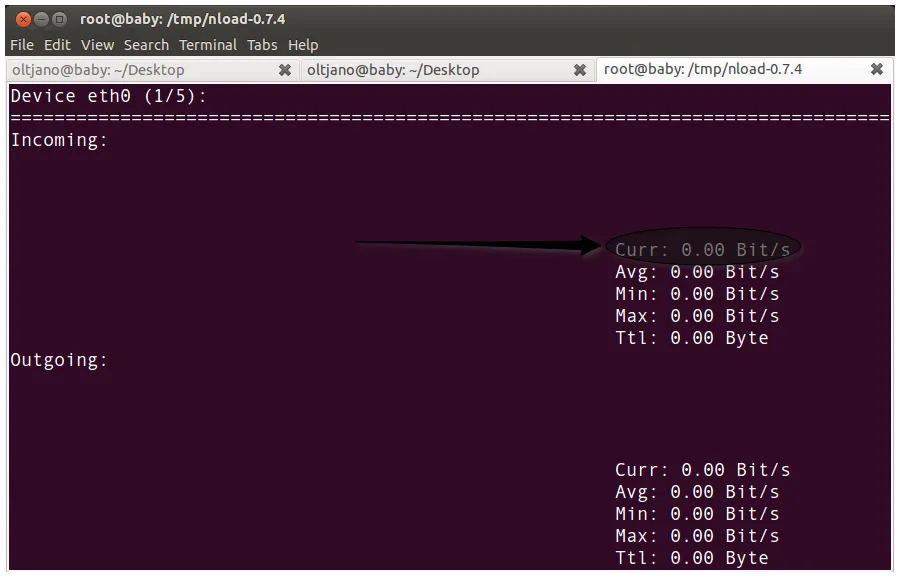
Task: Click the Outgoing Ttl 0.00 Byte value
Action: 694,558
